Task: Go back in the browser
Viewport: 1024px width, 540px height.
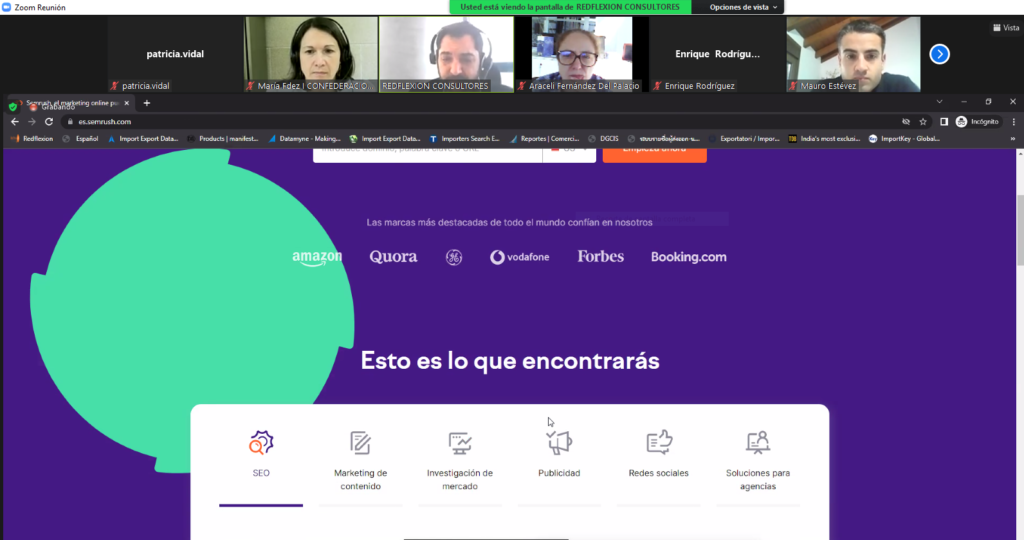Action: pos(14,121)
